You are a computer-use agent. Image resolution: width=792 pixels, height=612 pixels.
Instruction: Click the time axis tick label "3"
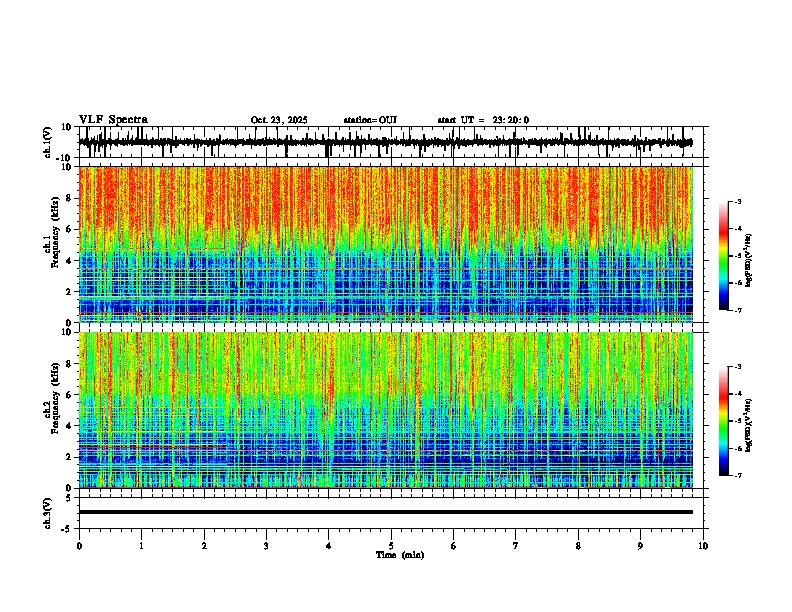(266, 546)
